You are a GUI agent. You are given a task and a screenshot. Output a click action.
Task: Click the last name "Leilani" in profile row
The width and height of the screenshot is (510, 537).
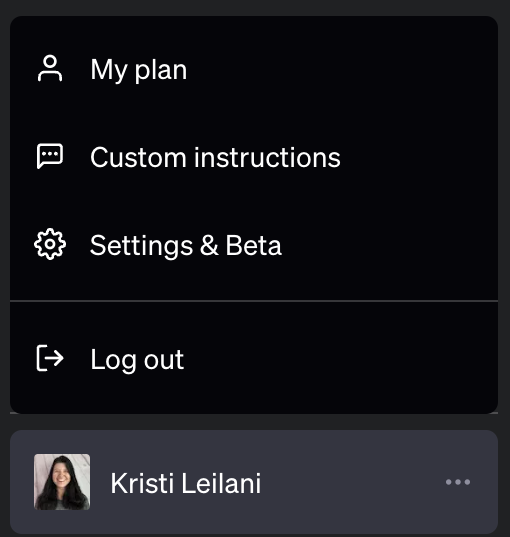click(221, 483)
